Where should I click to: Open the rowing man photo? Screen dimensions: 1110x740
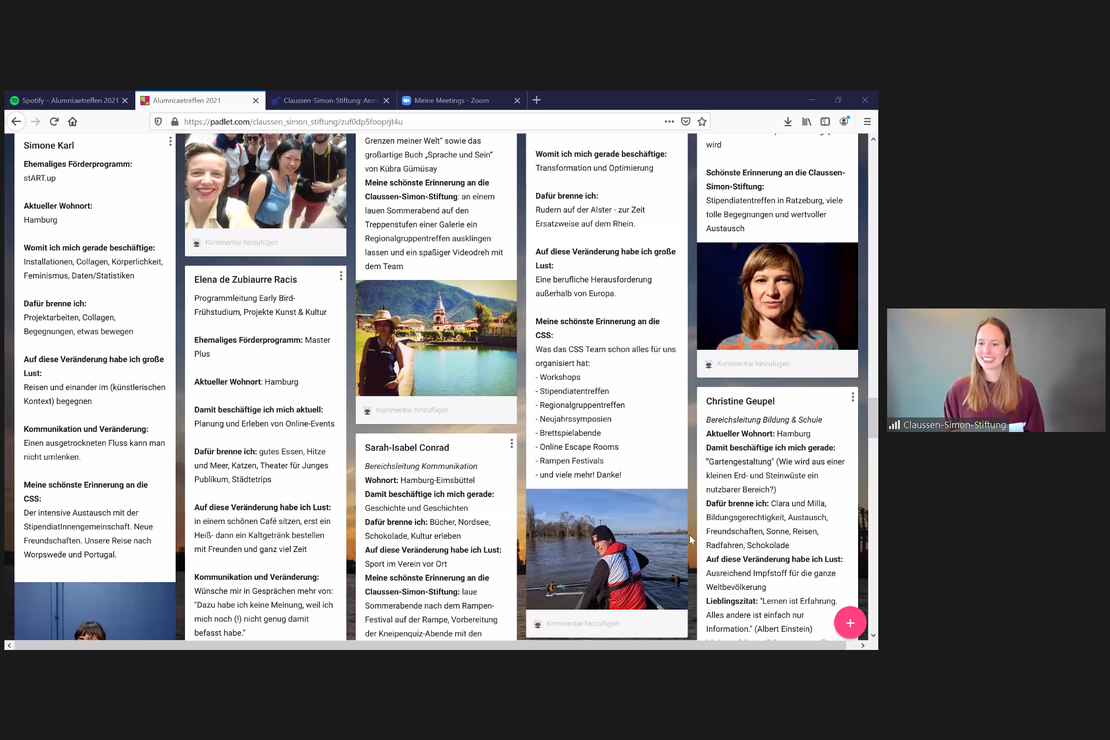click(607, 549)
